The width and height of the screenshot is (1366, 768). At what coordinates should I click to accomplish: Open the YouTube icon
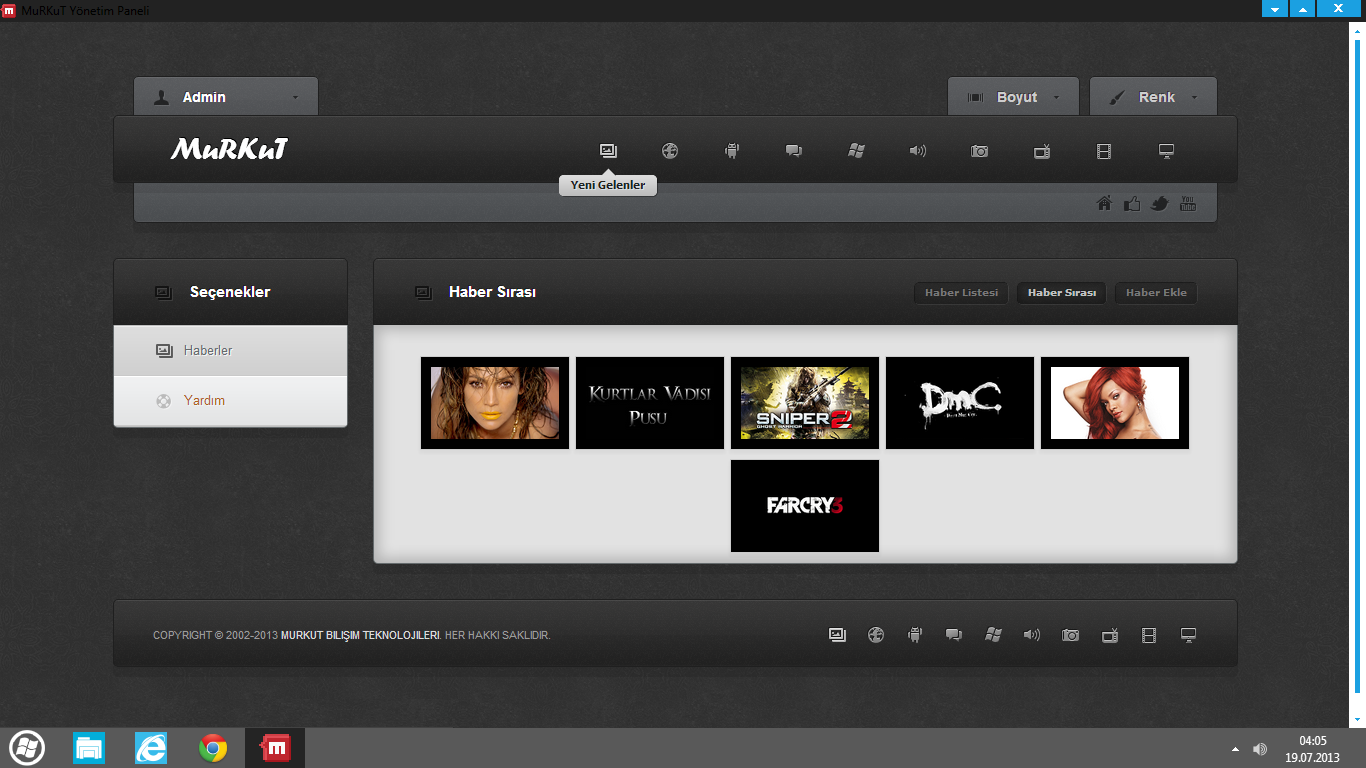(x=1188, y=204)
